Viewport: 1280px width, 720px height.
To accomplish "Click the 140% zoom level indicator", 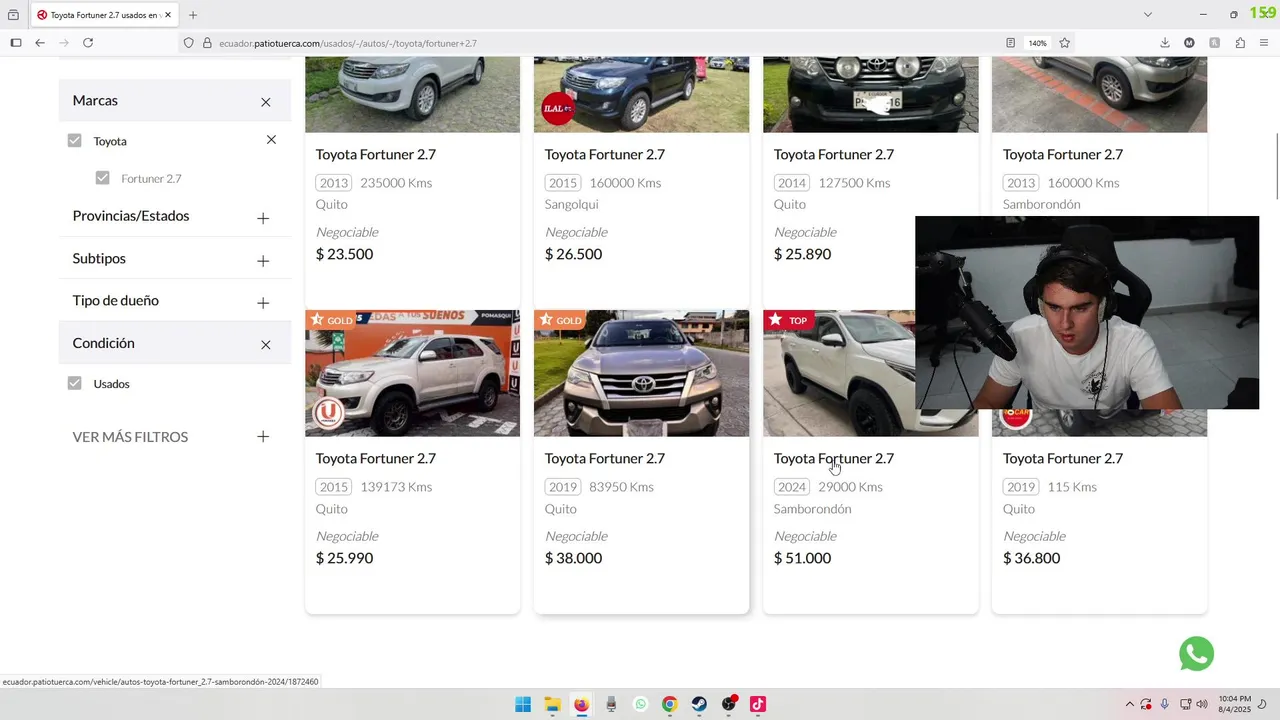I will pos(1038,43).
